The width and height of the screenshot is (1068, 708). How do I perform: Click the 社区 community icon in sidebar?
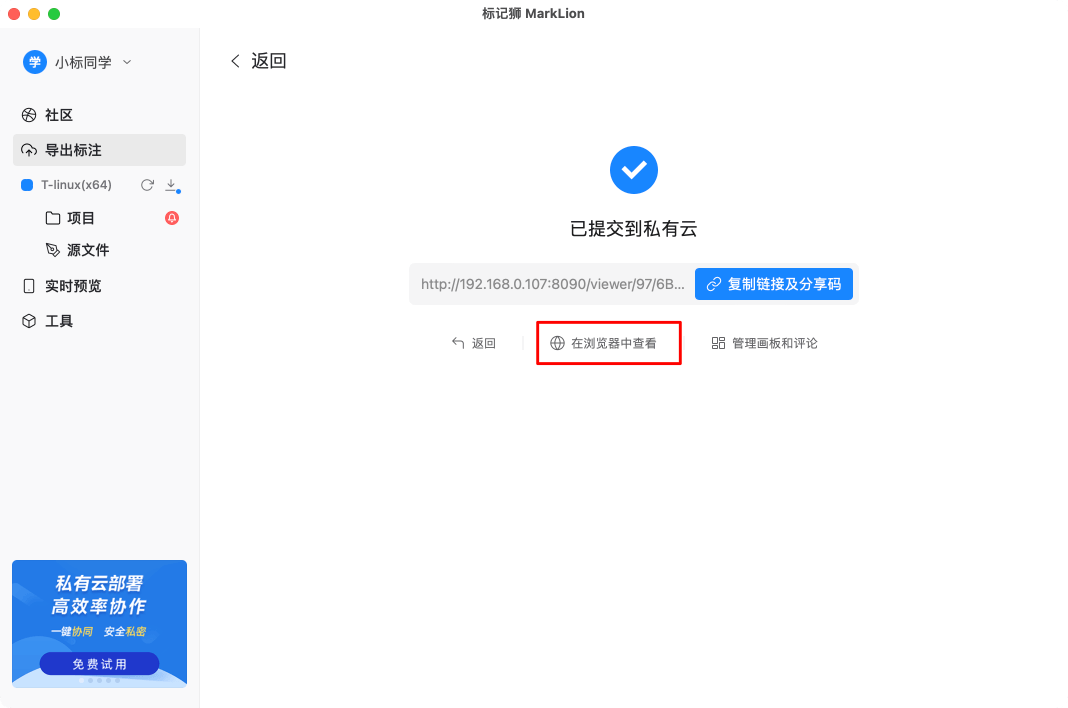pos(29,115)
